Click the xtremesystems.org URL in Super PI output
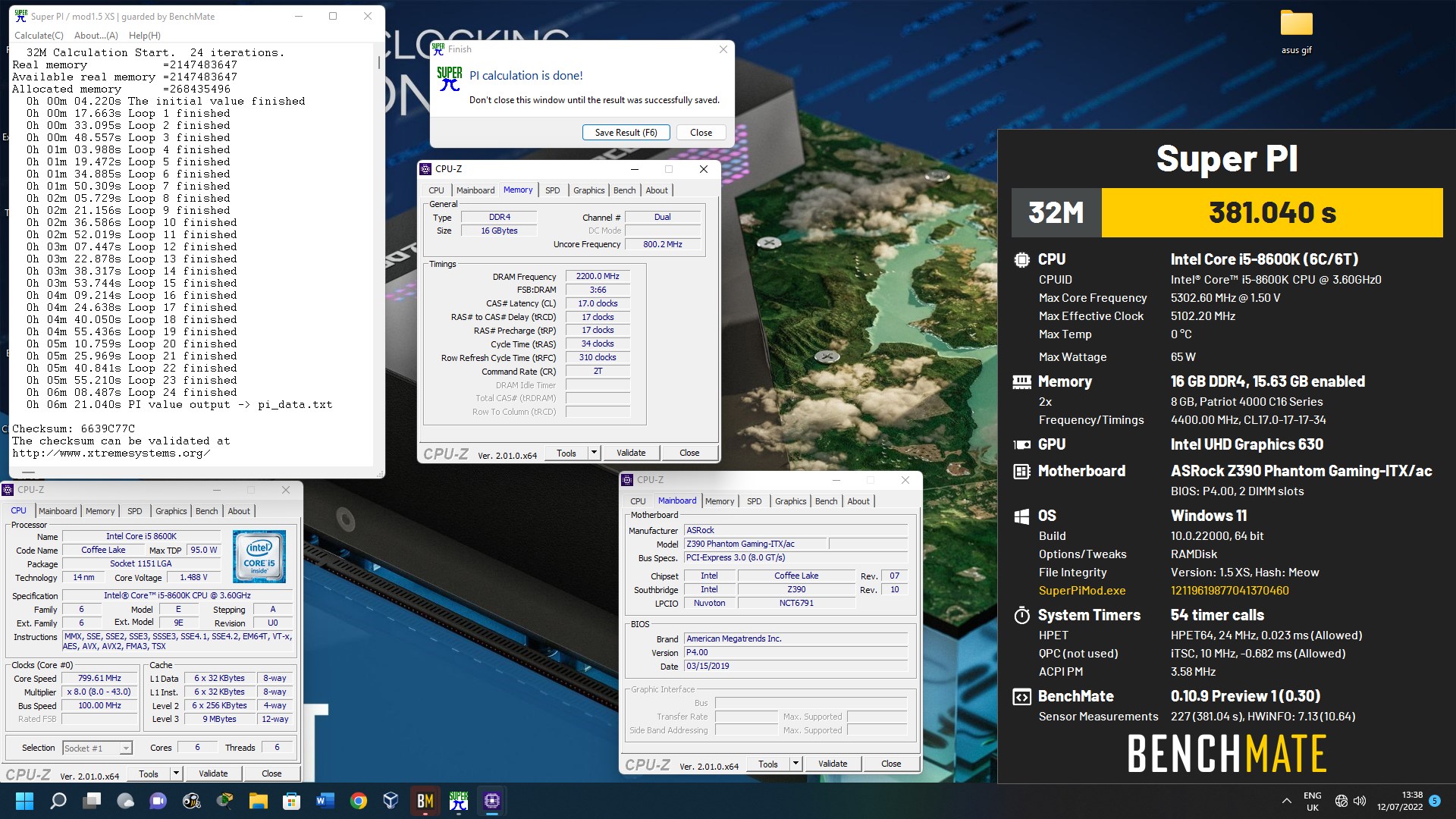The width and height of the screenshot is (1456, 819). point(111,453)
